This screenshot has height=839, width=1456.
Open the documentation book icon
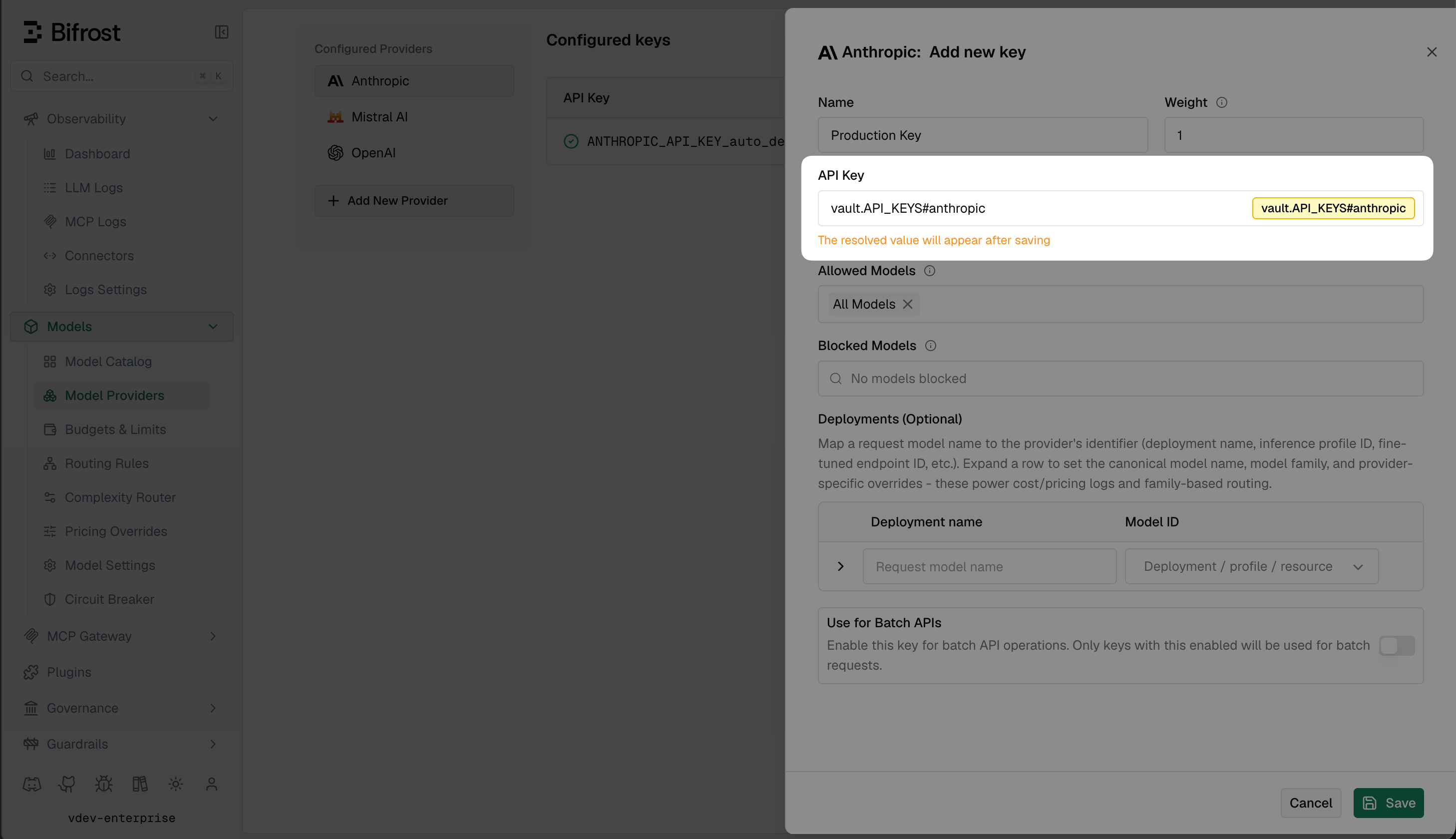click(140, 784)
